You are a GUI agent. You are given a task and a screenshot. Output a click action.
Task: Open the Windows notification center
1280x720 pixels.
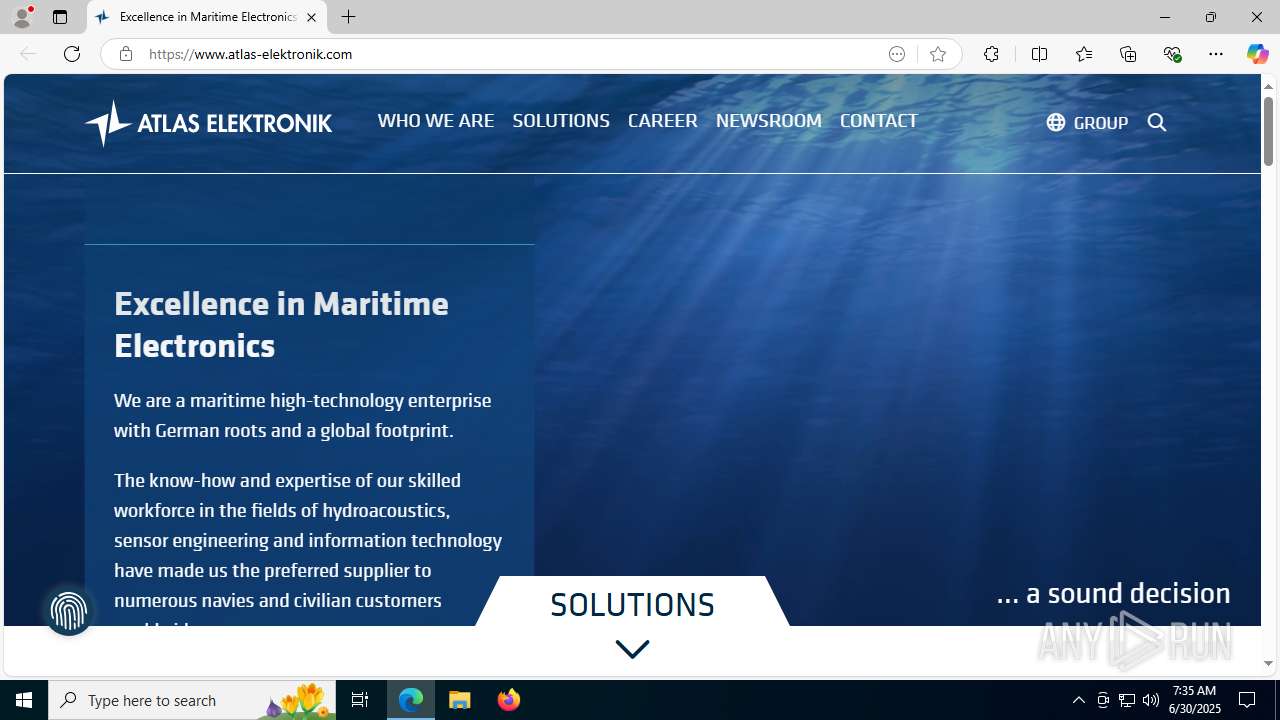(1247, 700)
